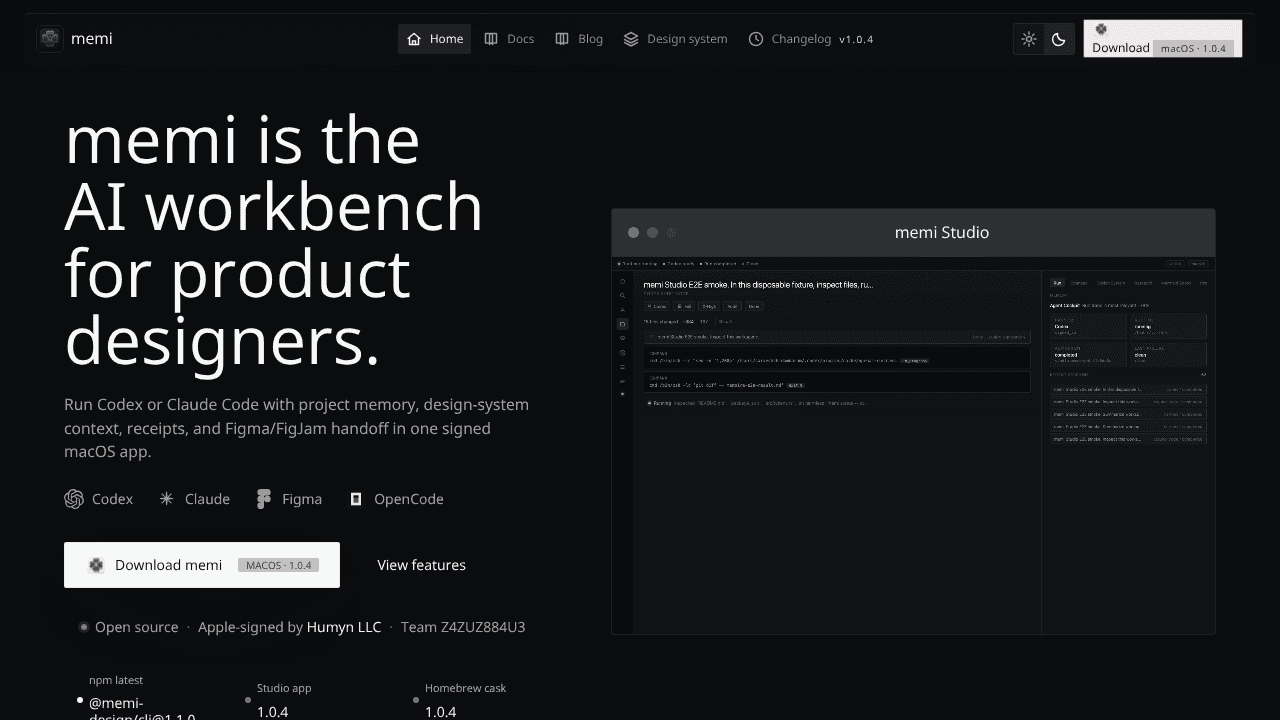Click the Design system layers icon
The width and height of the screenshot is (1280, 720).
tap(631, 39)
